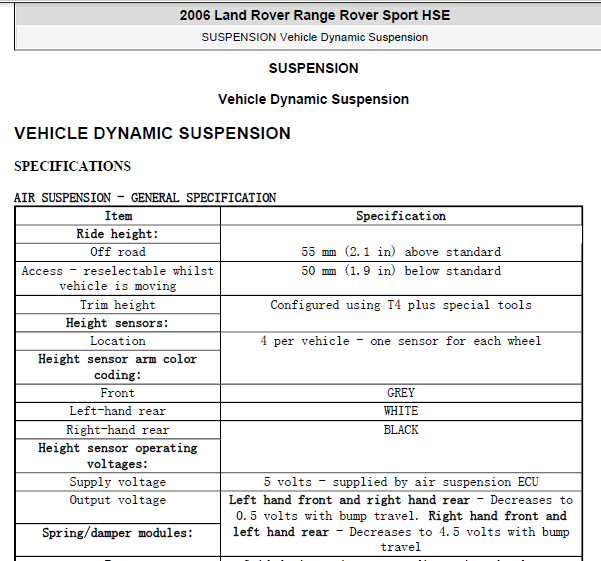Click 'AIR SUSPENSION - GENERAL SPECIFICATION' table title
This screenshot has height=561, width=601.
click(x=145, y=198)
